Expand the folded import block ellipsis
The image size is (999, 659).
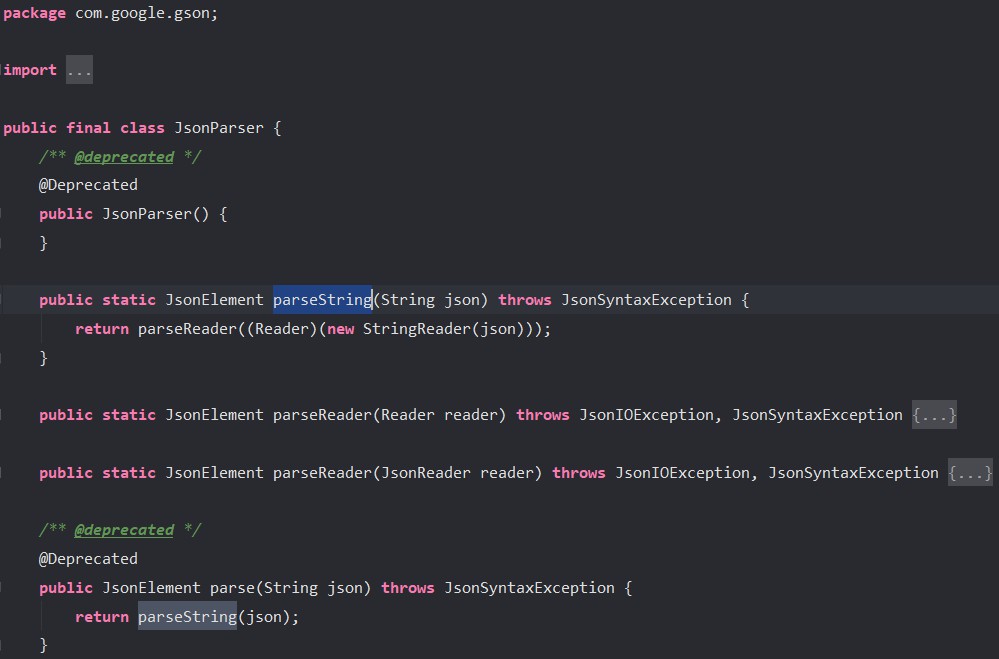pyautogui.click(x=79, y=70)
